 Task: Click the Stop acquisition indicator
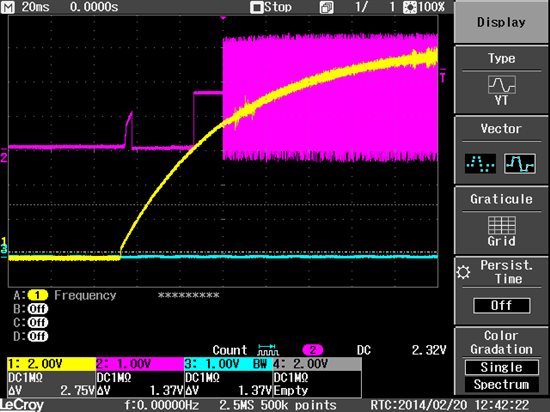pyautogui.click(x=271, y=7)
